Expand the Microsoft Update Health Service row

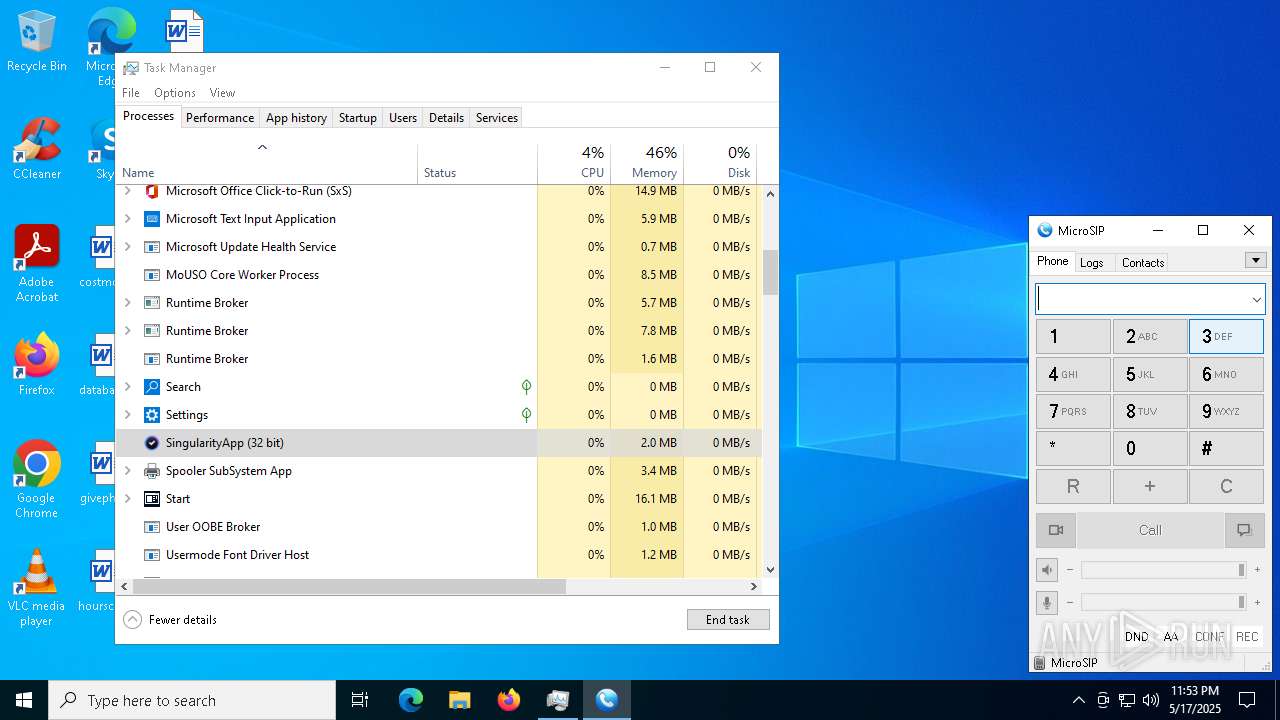[127, 247]
